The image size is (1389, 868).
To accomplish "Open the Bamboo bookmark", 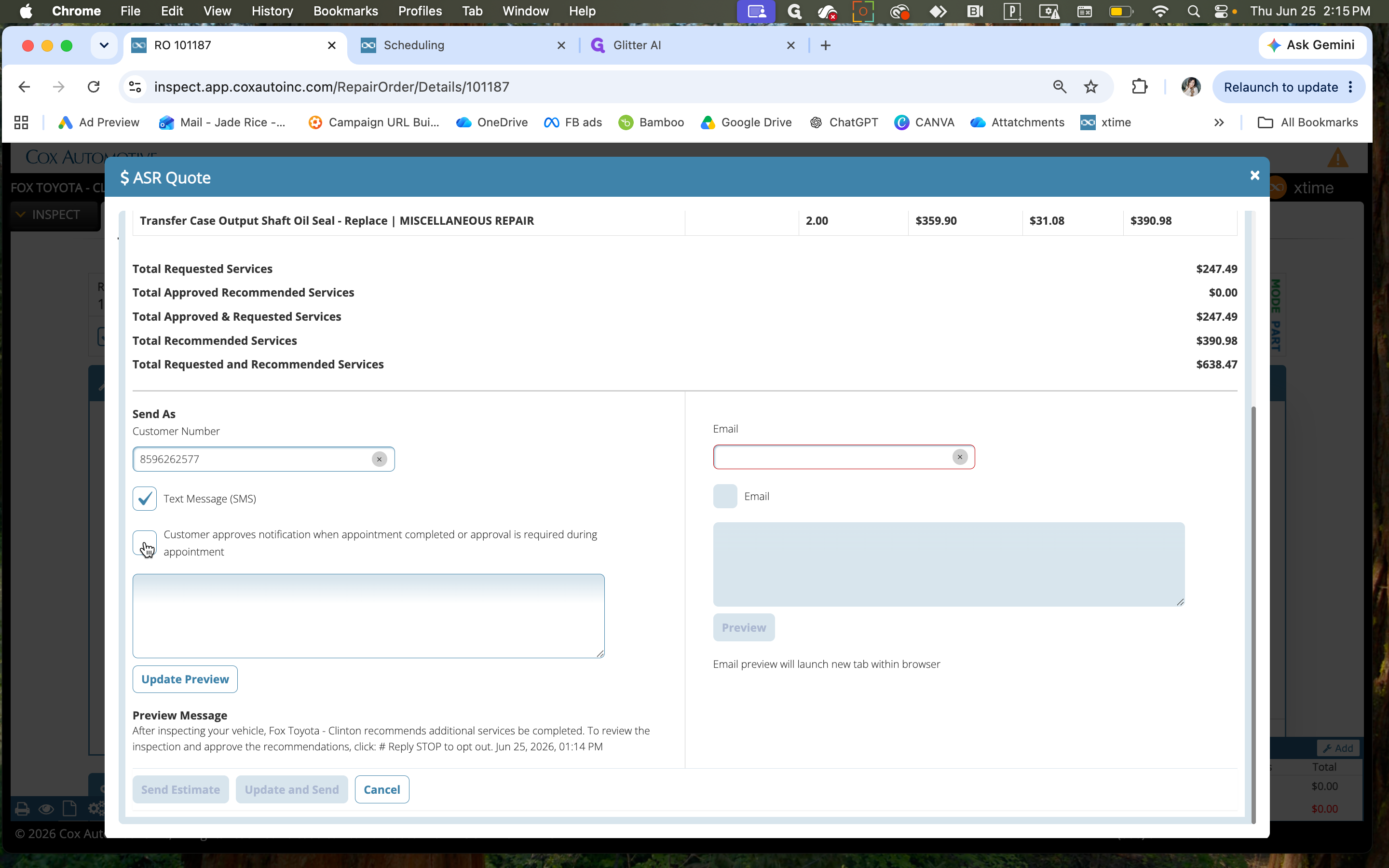I will tap(651, 122).
